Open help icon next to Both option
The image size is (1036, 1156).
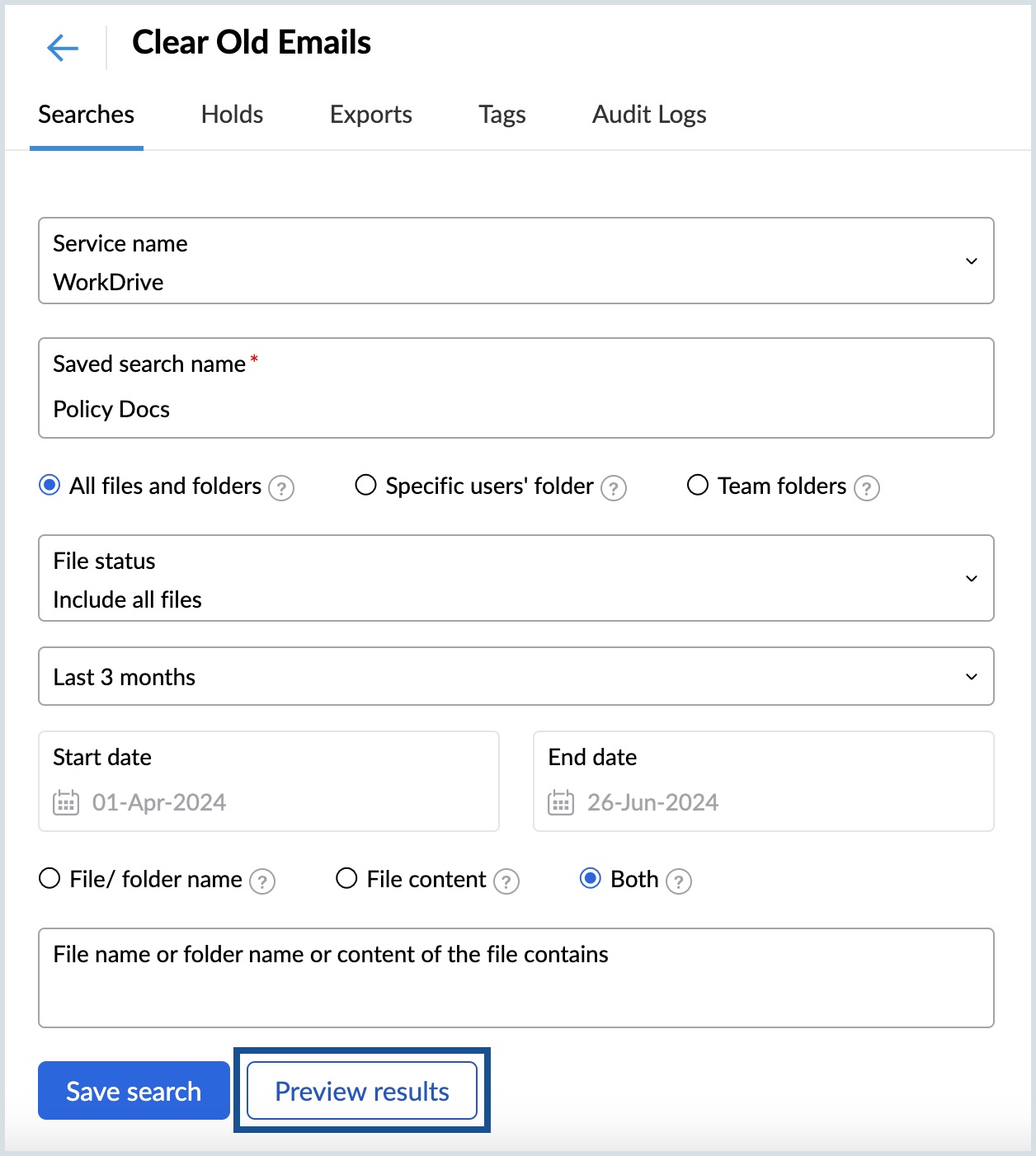coord(679,881)
